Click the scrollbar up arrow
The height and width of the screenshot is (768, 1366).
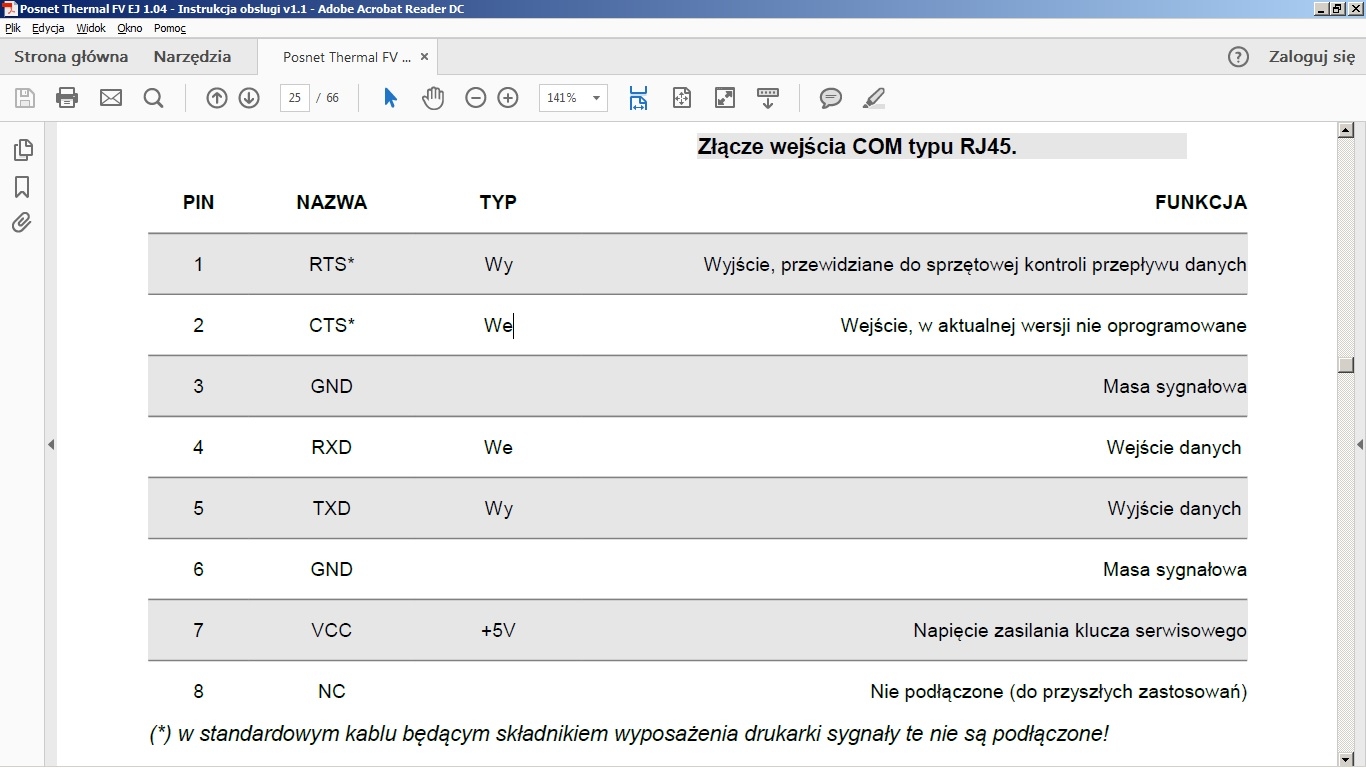coord(1346,130)
